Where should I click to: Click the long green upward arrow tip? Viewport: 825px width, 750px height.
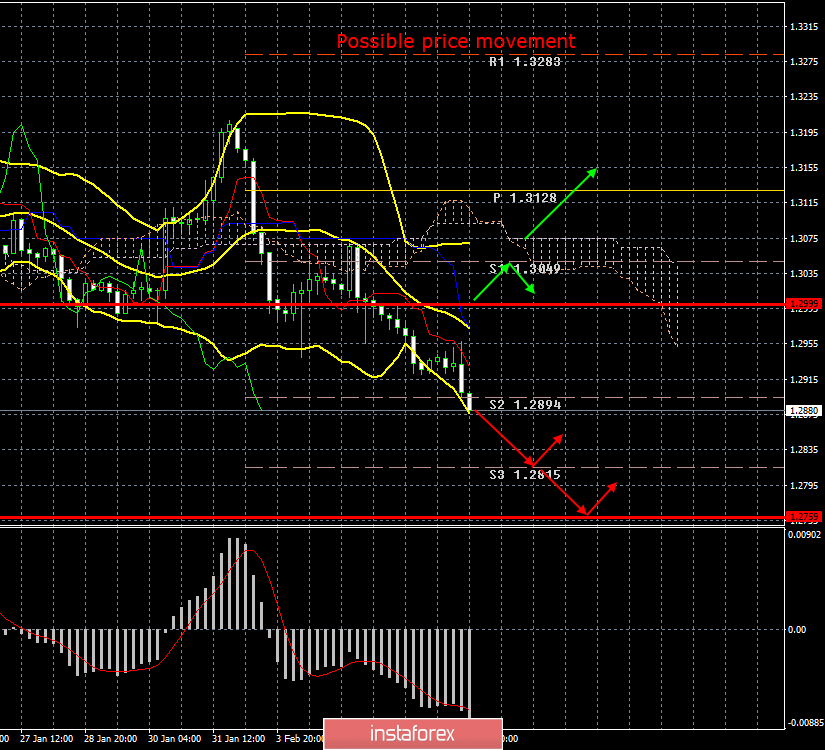pyautogui.click(x=595, y=169)
